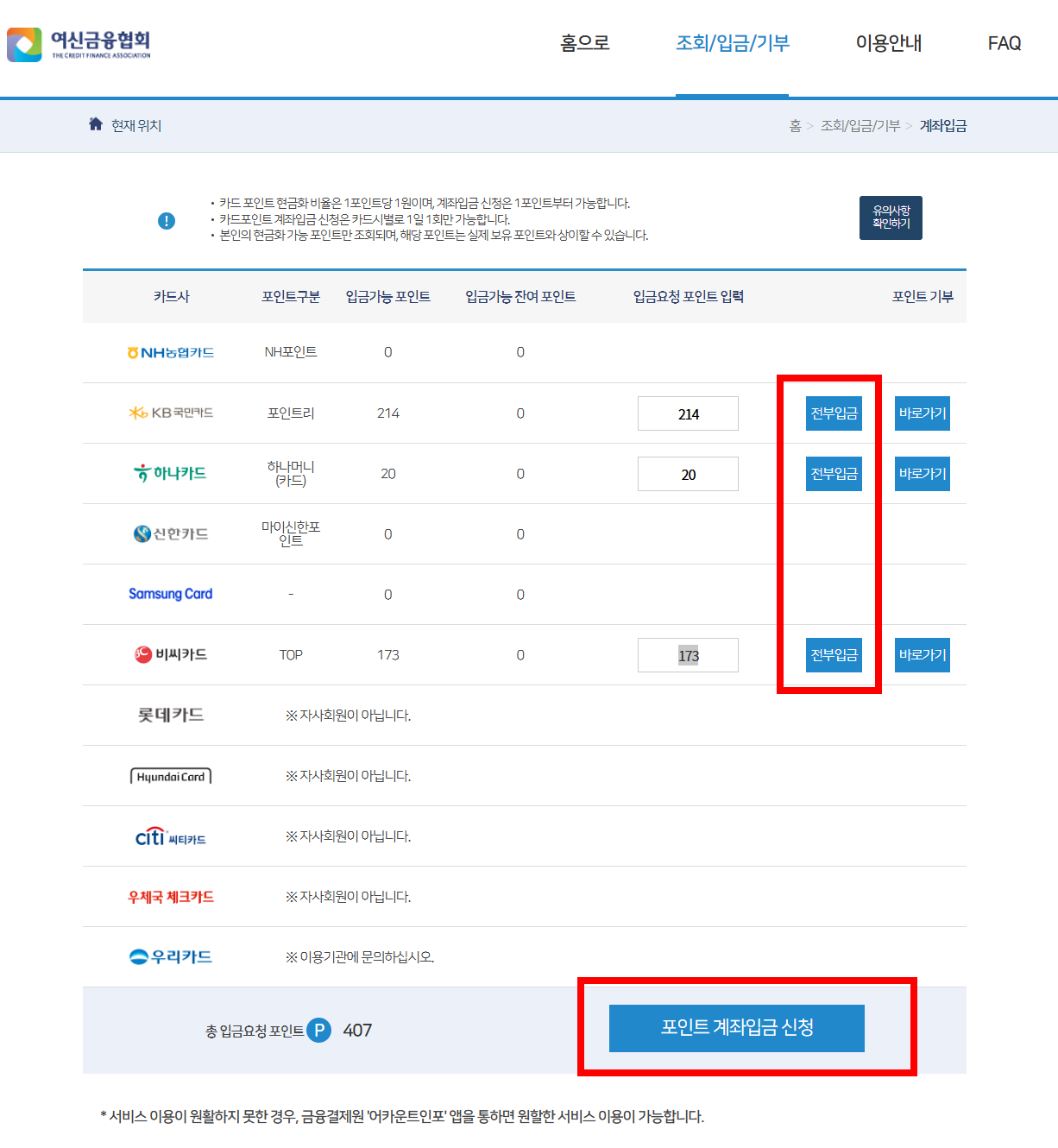Click the 407 total points value
The height and width of the screenshot is (1148, 1058).
coord(357,1030)
